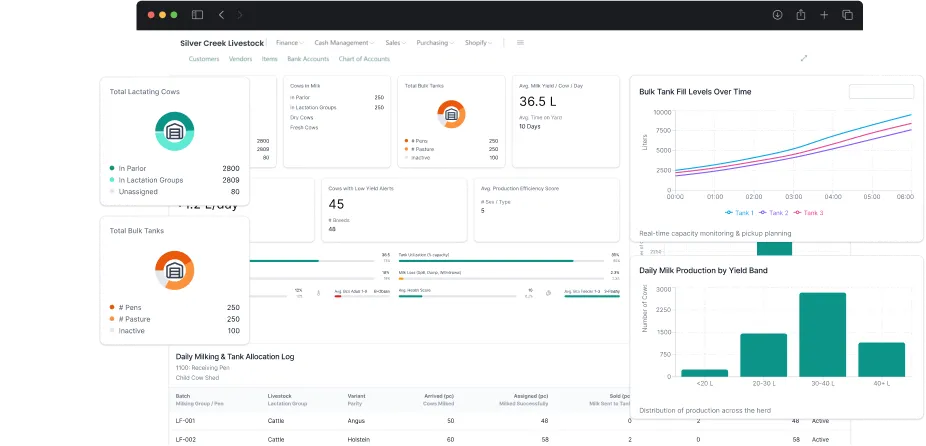Open the Shopify menu
The image size is (926, 446).
tap(478, 43)
